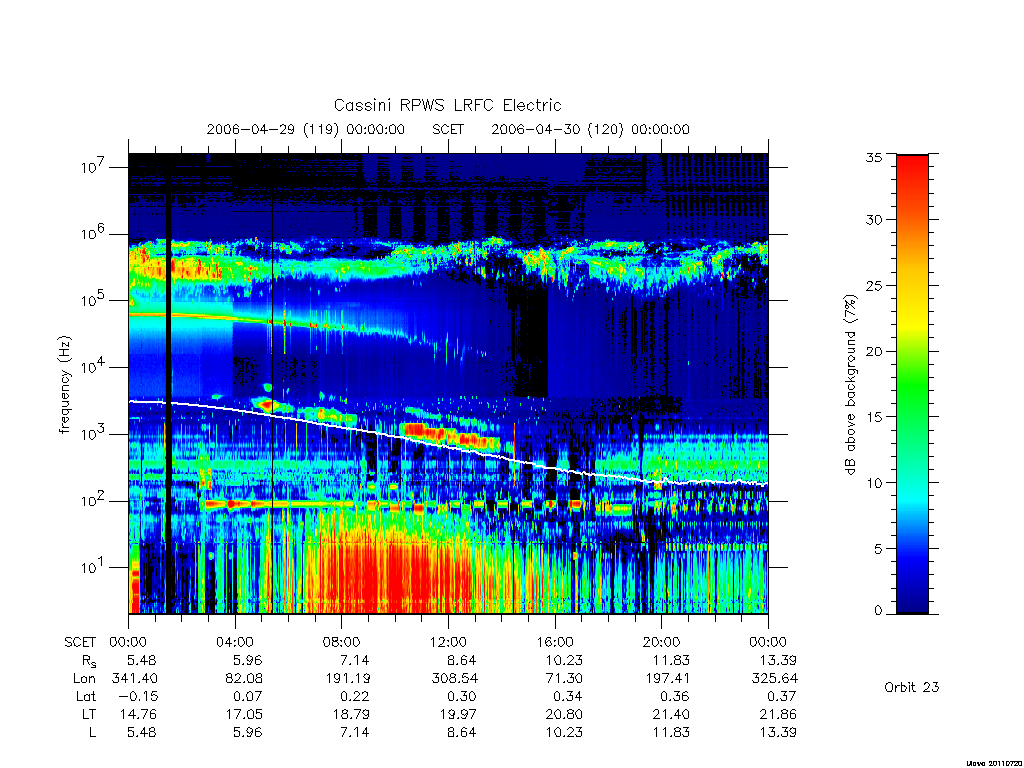Click the LT value '17.05'
Viewport: 1024px width, 768px height.
(x=244, y=714)
